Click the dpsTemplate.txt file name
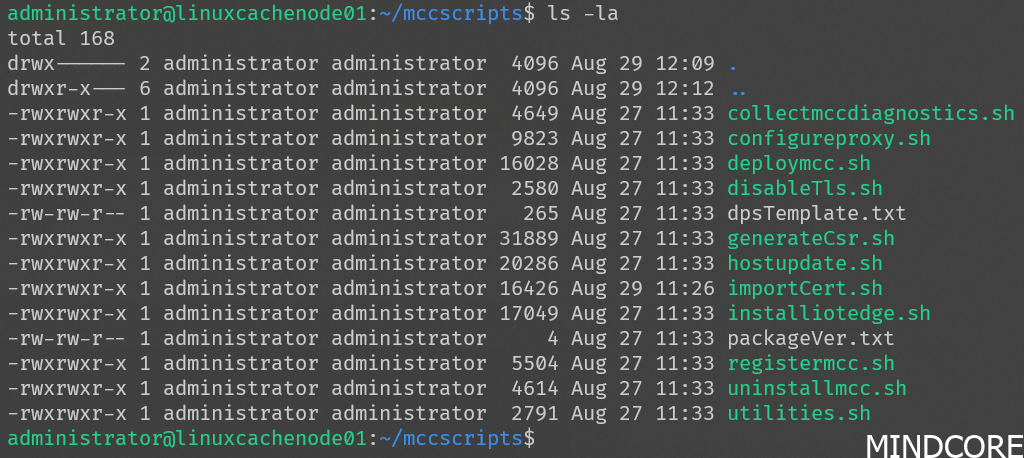The width and height of the screenshot is (1024, 458). pyautogui.click(x=817, y=213)
